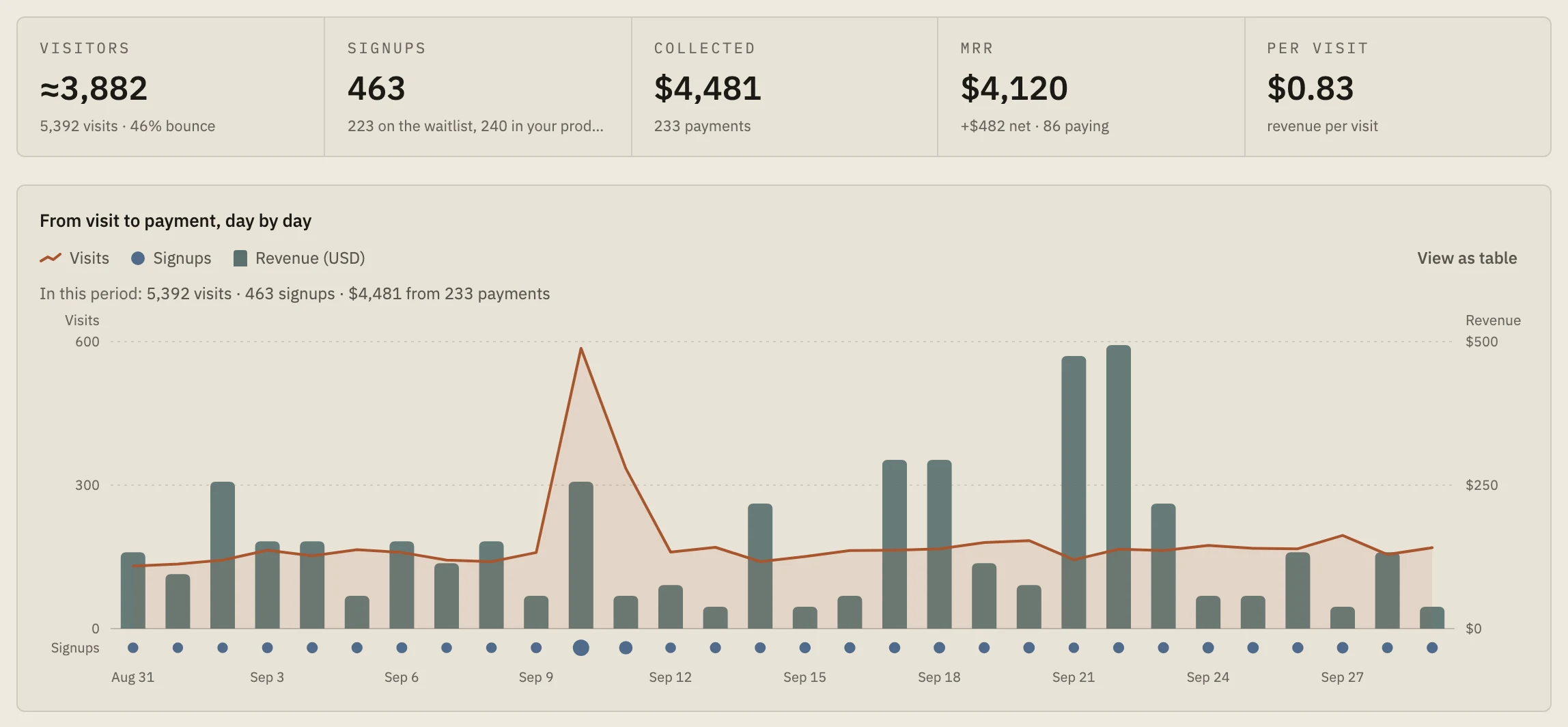Select the large Sep 10 signups dot
Image resolution: width=1568 pixels, height=727 pixels.
[581, 648]
